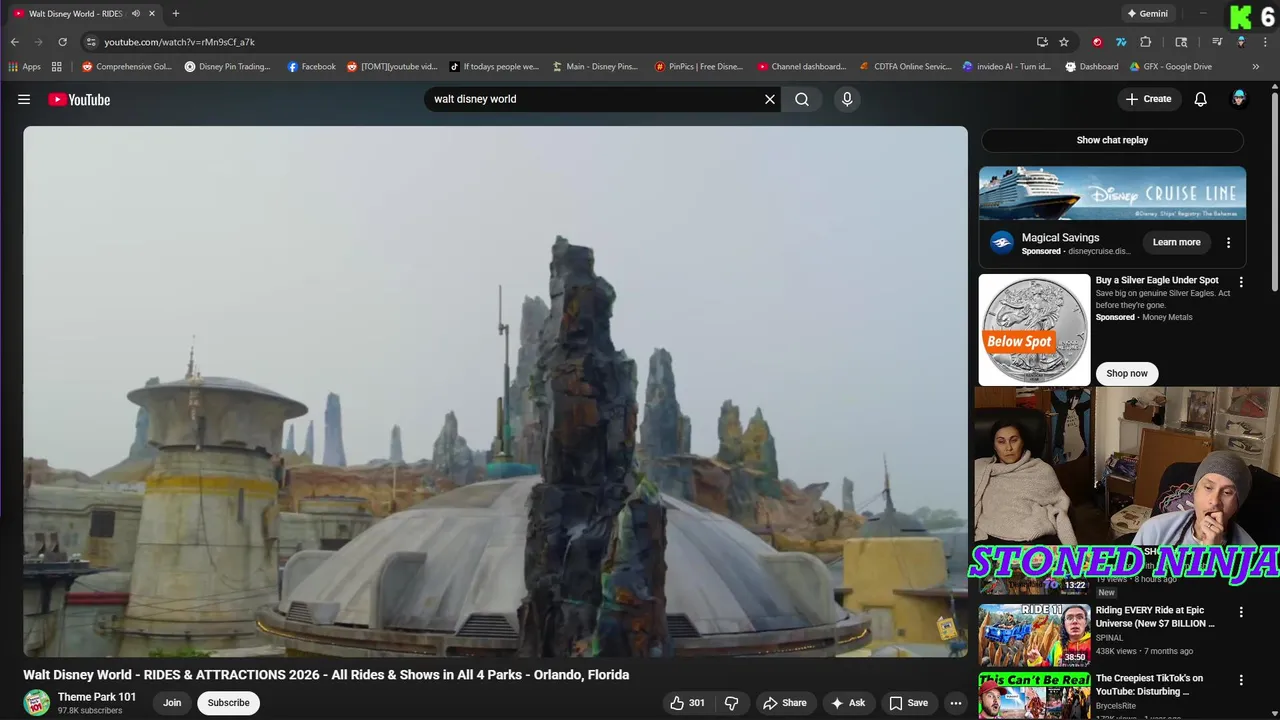Close the Walt Disney World tab
The width and height of the screenshot is (1280, 720).
(152, 14)
